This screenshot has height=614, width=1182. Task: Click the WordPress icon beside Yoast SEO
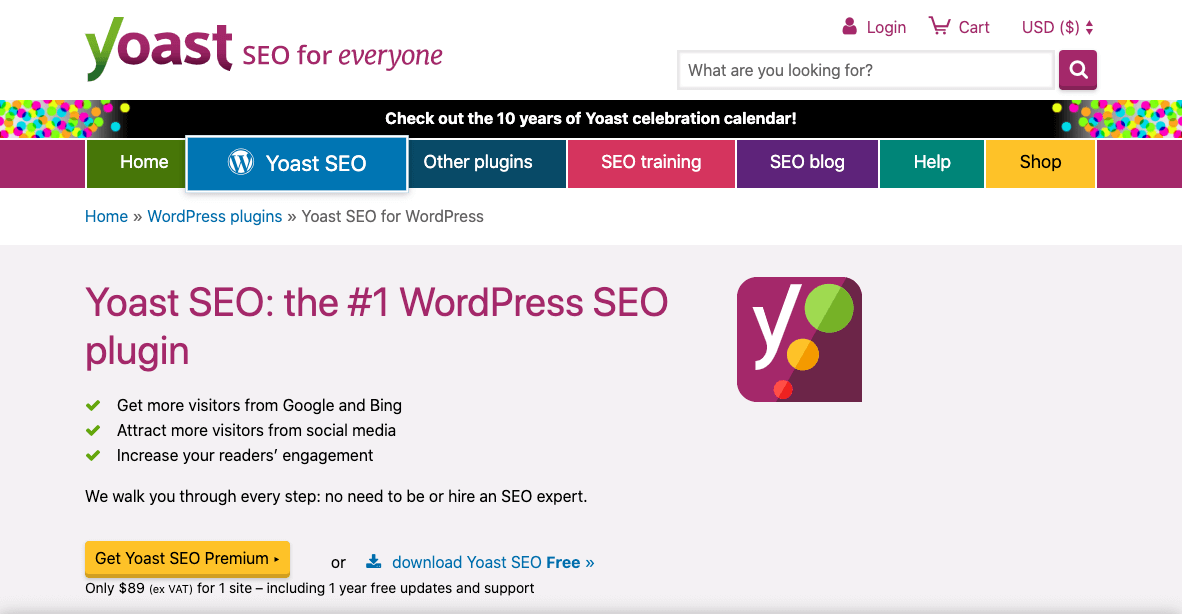(x=240, y=162)
